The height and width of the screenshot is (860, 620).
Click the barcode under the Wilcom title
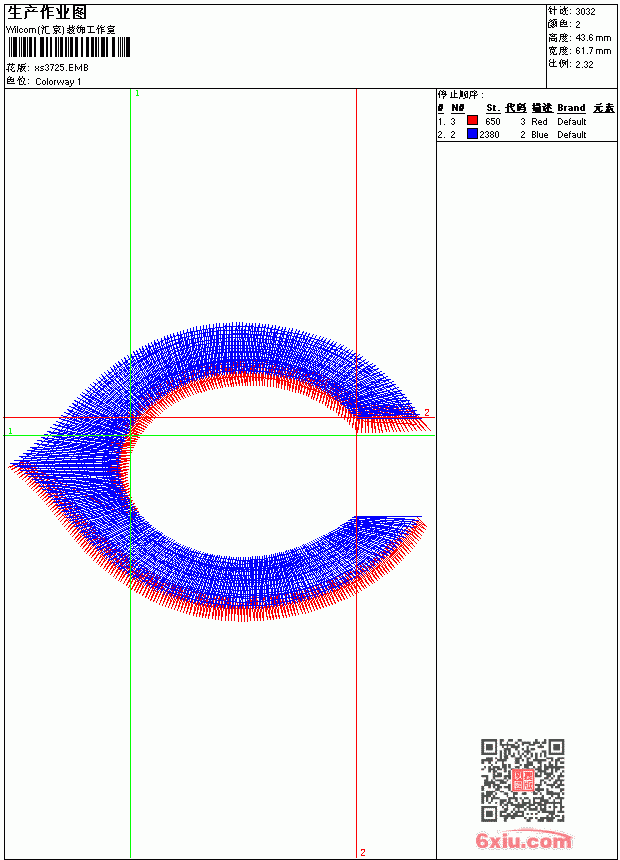pos(69,47)
